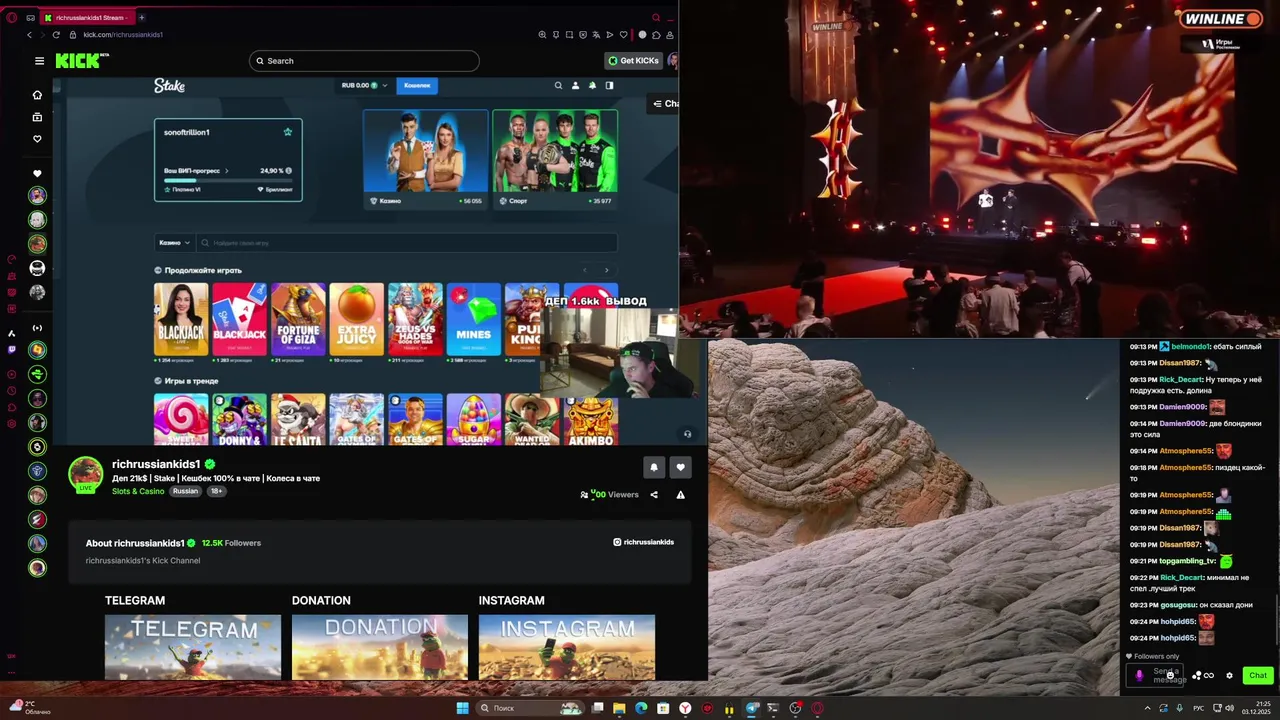Report stream with warning triangle icon

pyautogui.click(x=680, y=494)
